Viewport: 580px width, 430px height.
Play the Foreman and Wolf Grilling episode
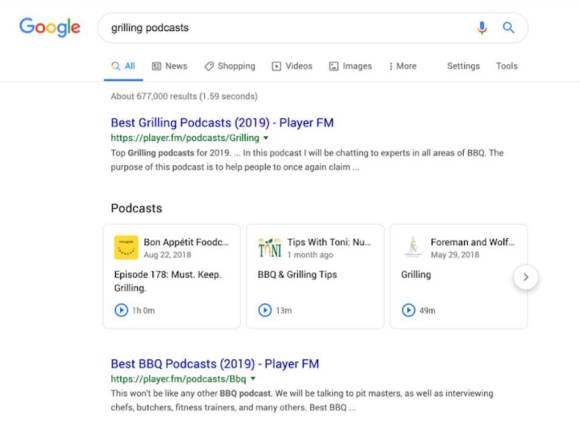coord(408,310)
